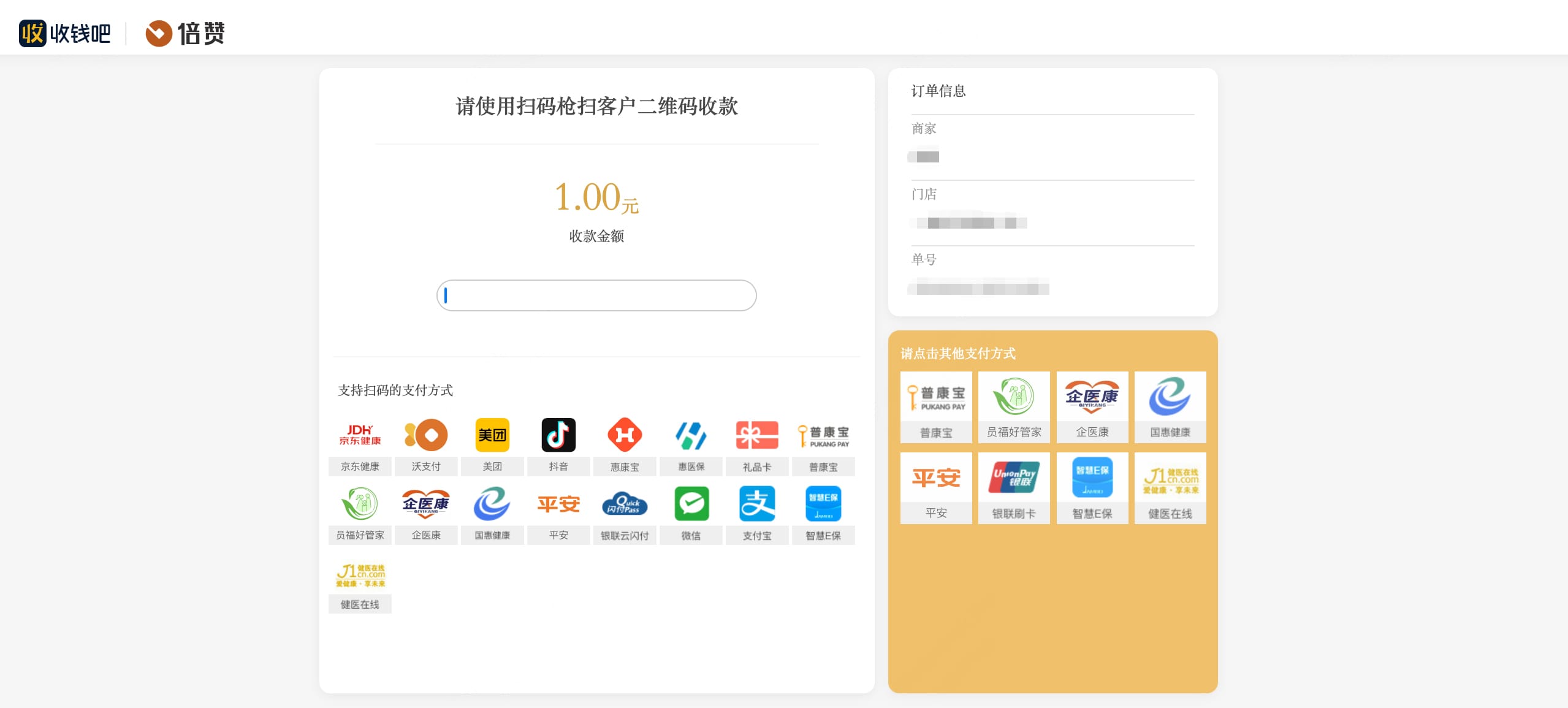Screen dimensions: 1568x708
Task: Click the 收款金额 label
Action: [x=596, y=236]
